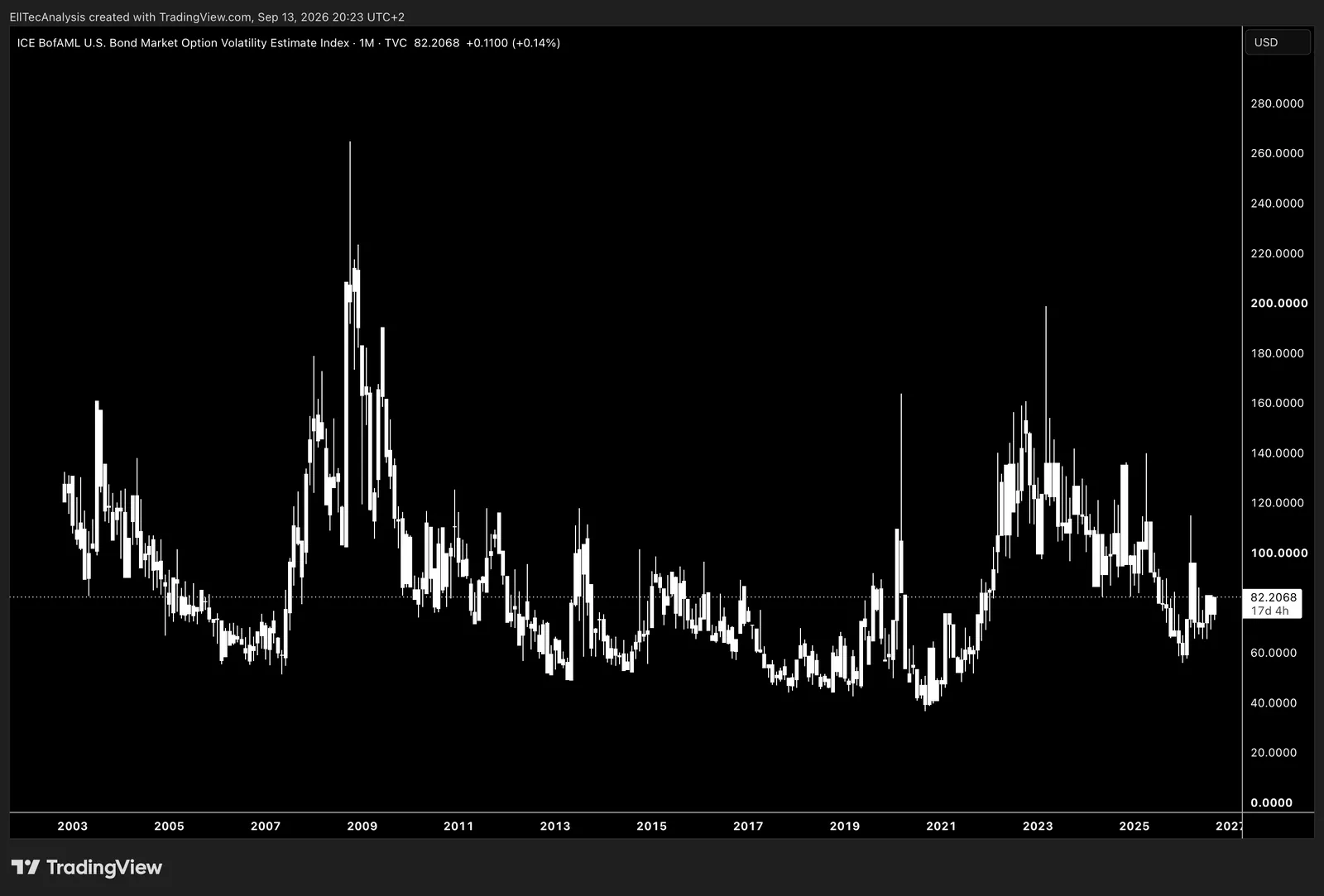Click the +0.1100 (+0.14%) change value

[x=513, y=43]
